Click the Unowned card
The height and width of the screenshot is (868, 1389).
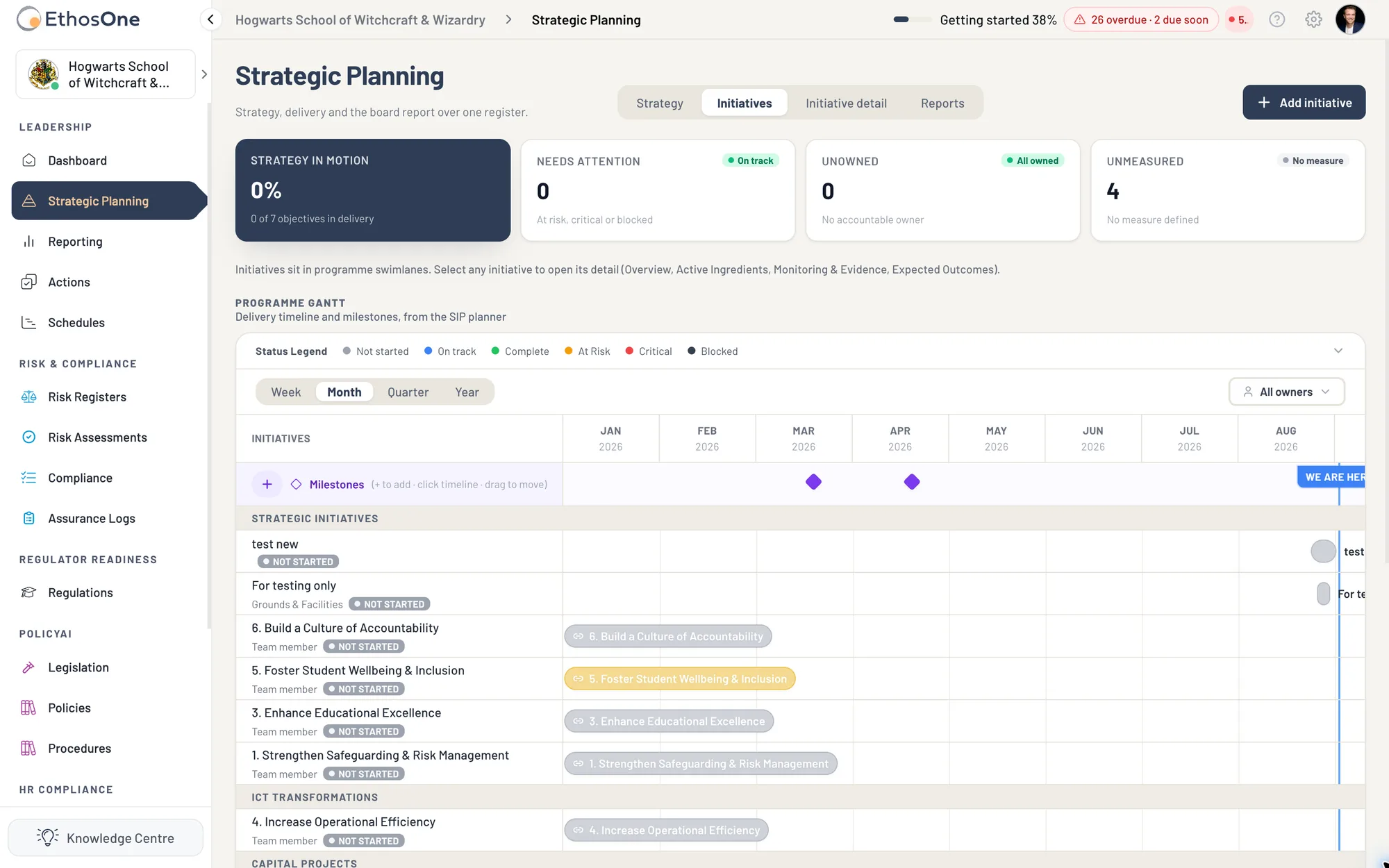(942, 190)
